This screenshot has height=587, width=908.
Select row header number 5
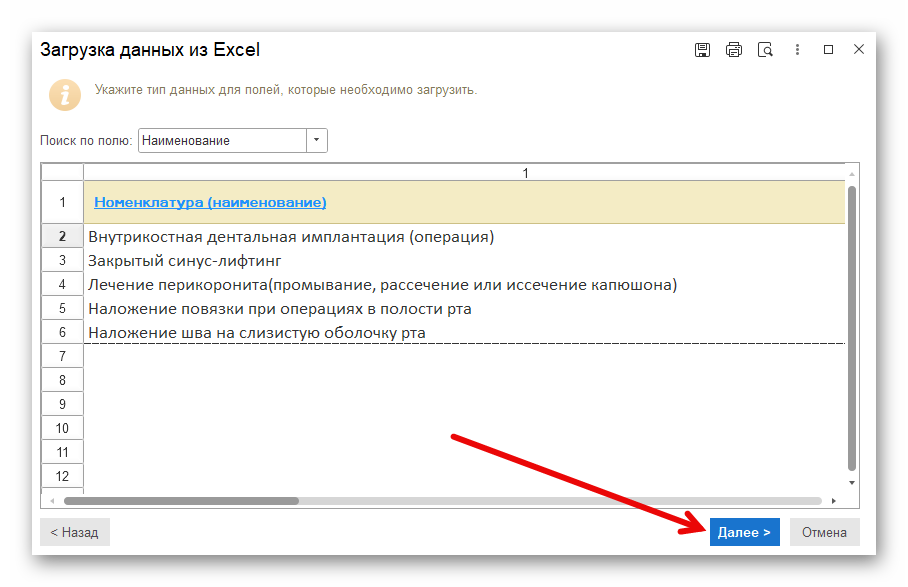click(63, 309)
